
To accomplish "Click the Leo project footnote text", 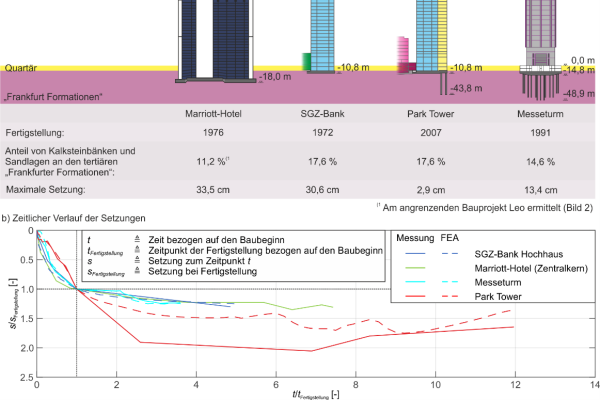I will click(x=485, y=208).
